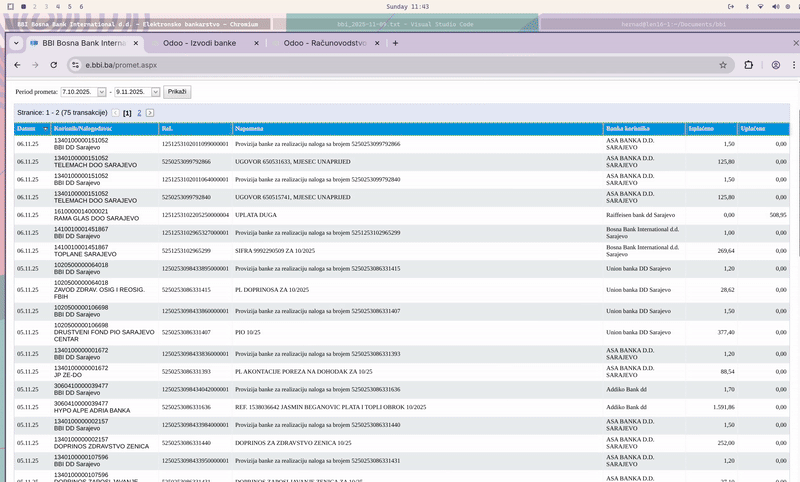
Task: Open page 2 of transactions
Action: [139, 114]
